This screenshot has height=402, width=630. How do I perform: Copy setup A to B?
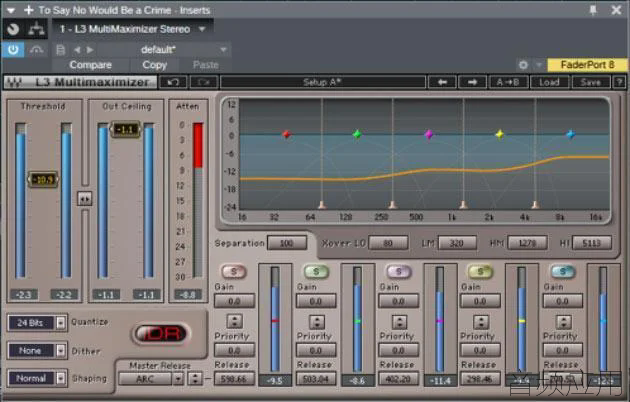click(x=508, y=82)
